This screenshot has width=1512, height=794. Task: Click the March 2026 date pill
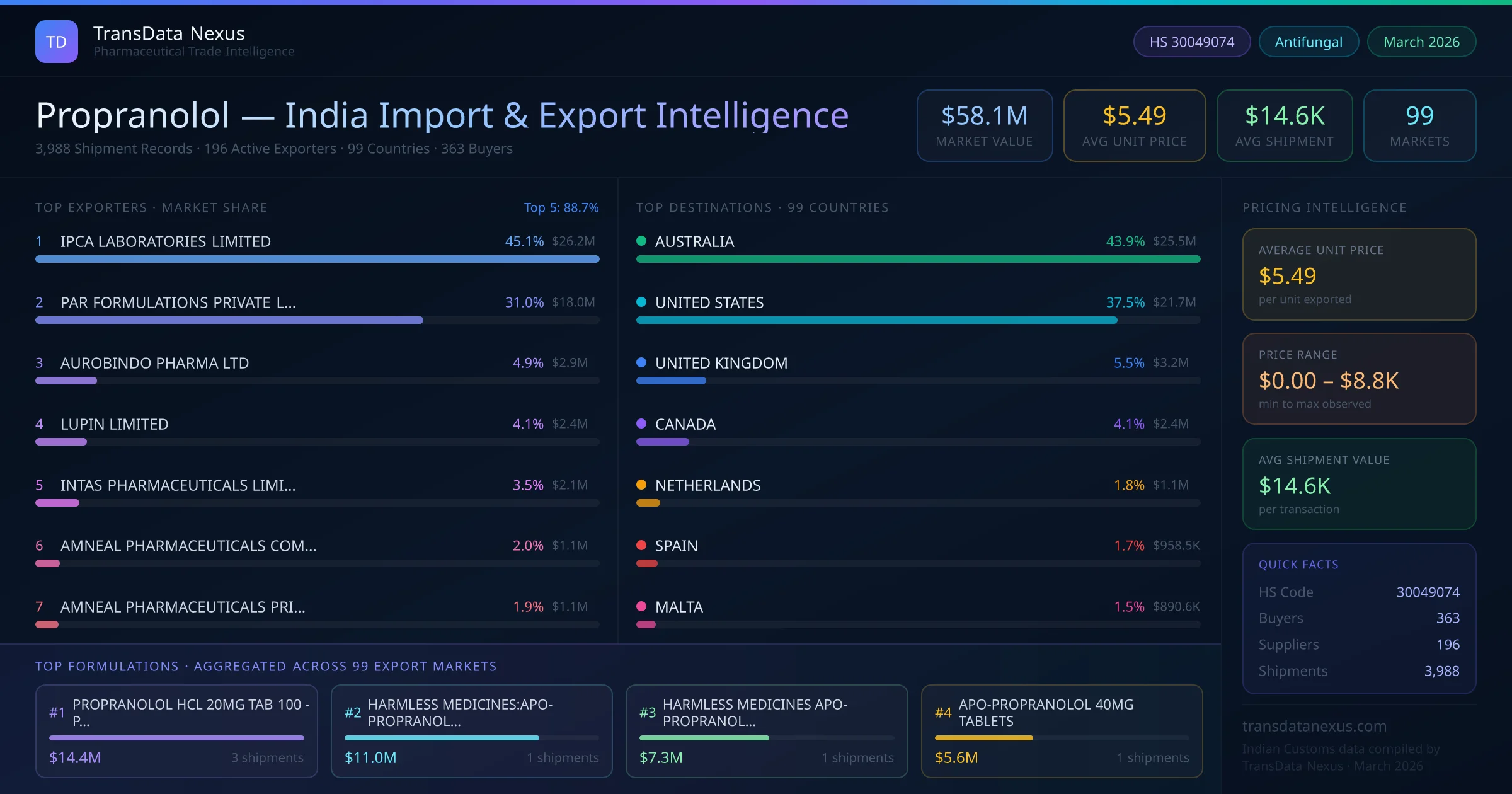[x=1421, y=42]
